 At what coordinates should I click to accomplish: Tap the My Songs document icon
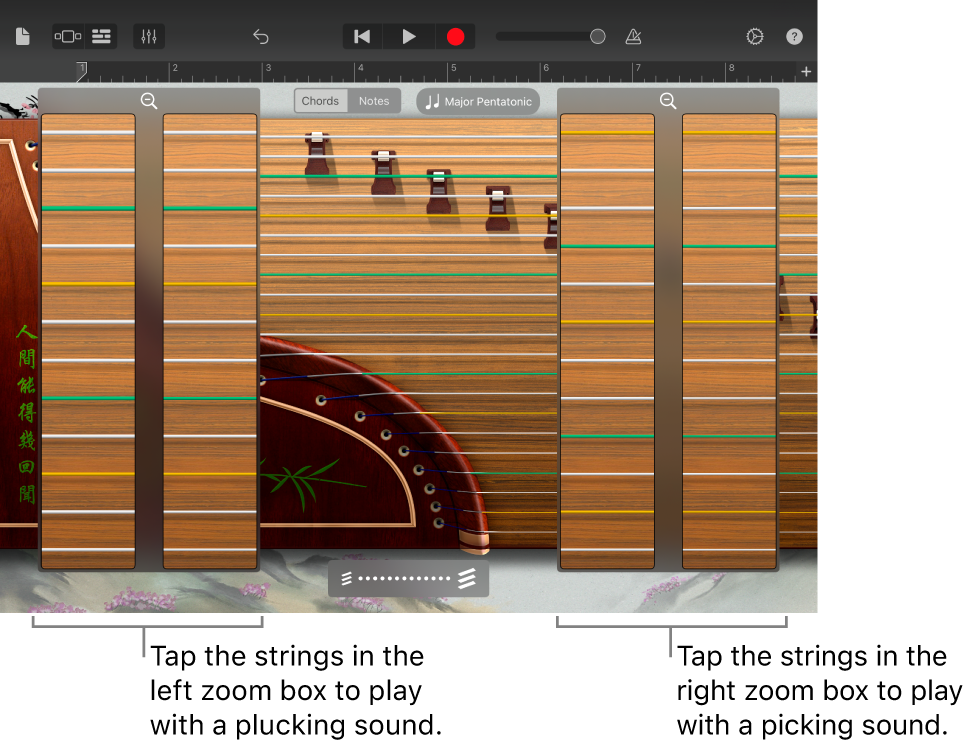(22, 36)
